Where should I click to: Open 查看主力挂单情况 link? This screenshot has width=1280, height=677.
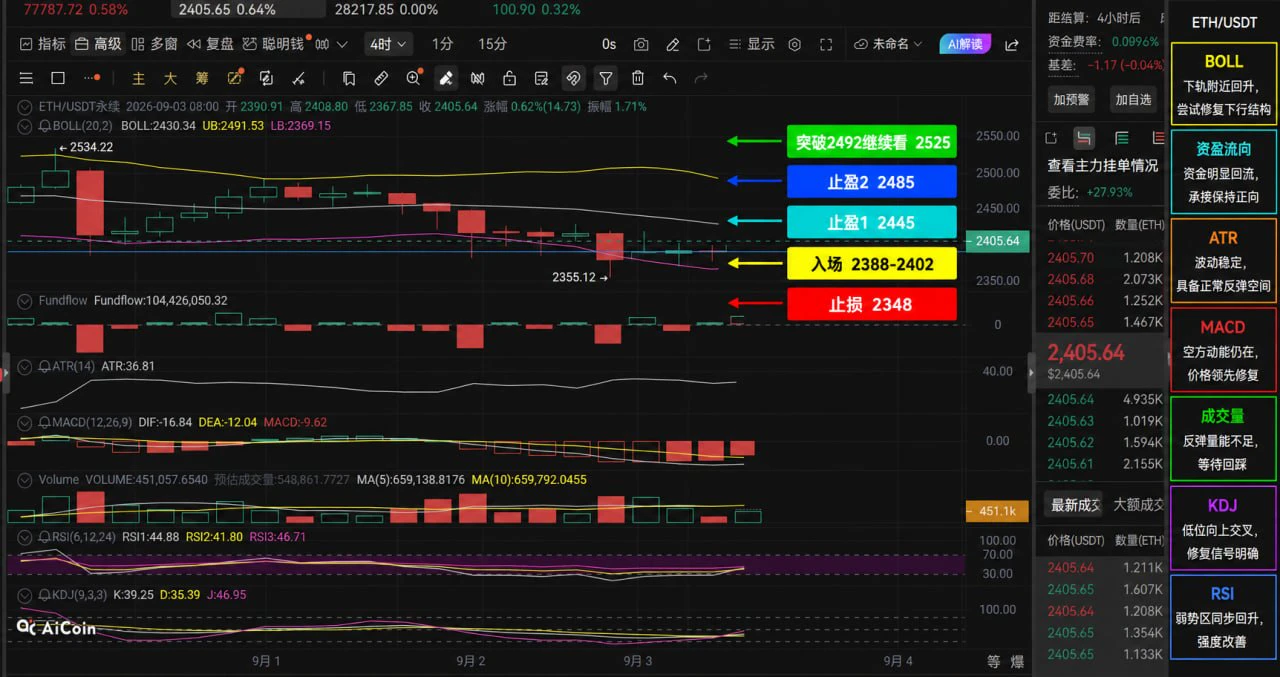(x=1103, y=166)
